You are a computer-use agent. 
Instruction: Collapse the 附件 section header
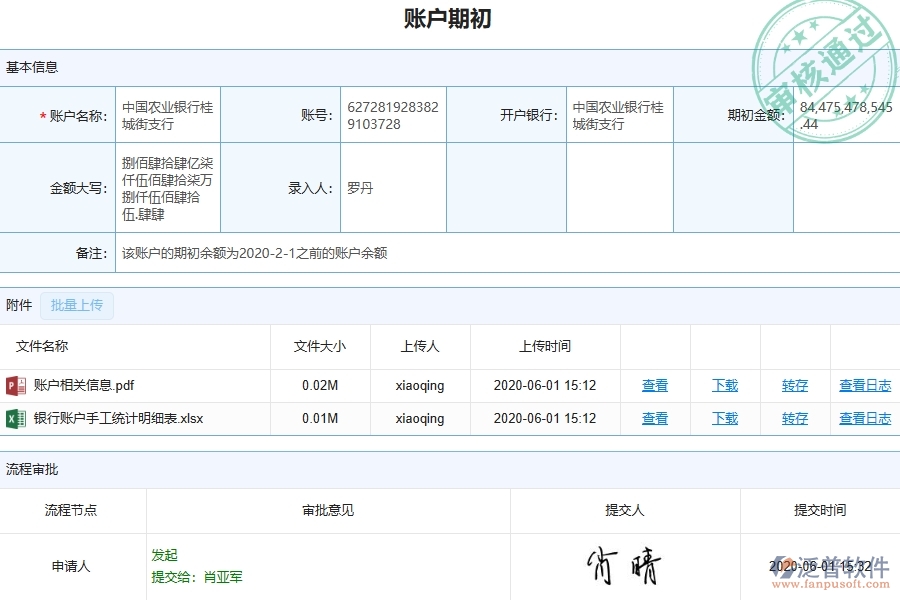pyautogui.click(x=19, y=304)
